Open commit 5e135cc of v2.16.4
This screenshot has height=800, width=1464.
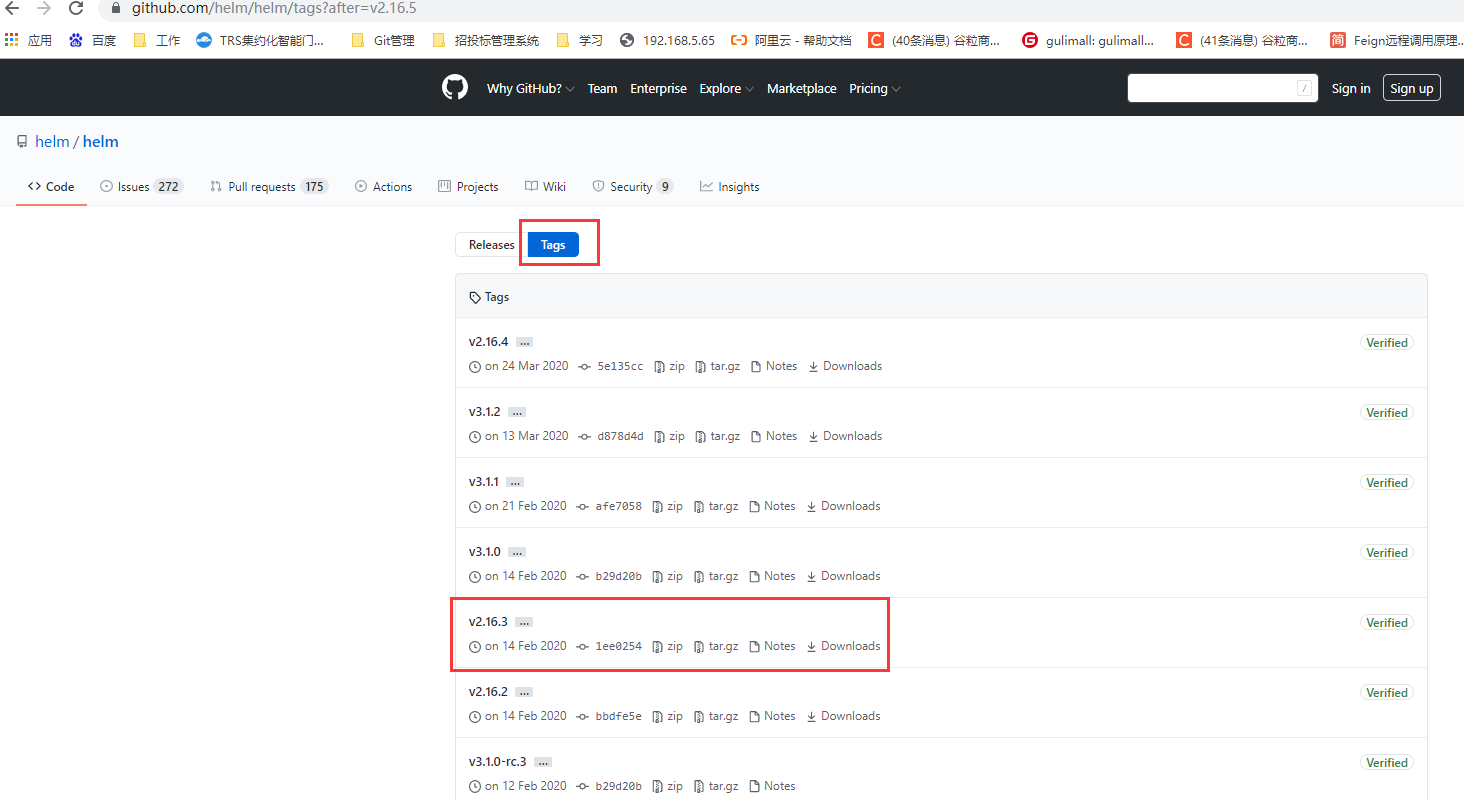(612, 366)
